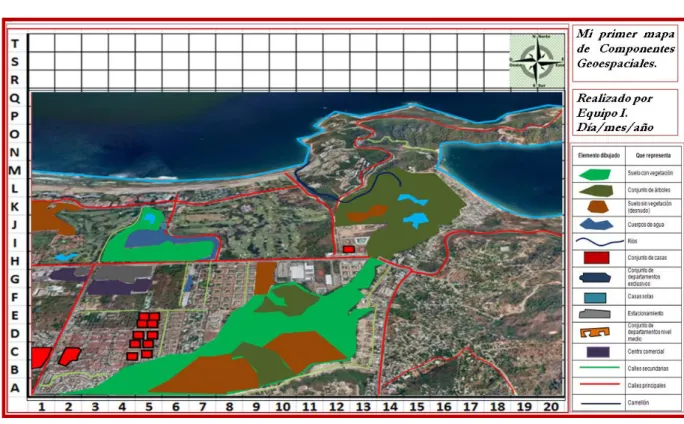Click the 'Cuerpos de agua' legend label
Viewport: 684px width, 424px height.
[646, 225]
